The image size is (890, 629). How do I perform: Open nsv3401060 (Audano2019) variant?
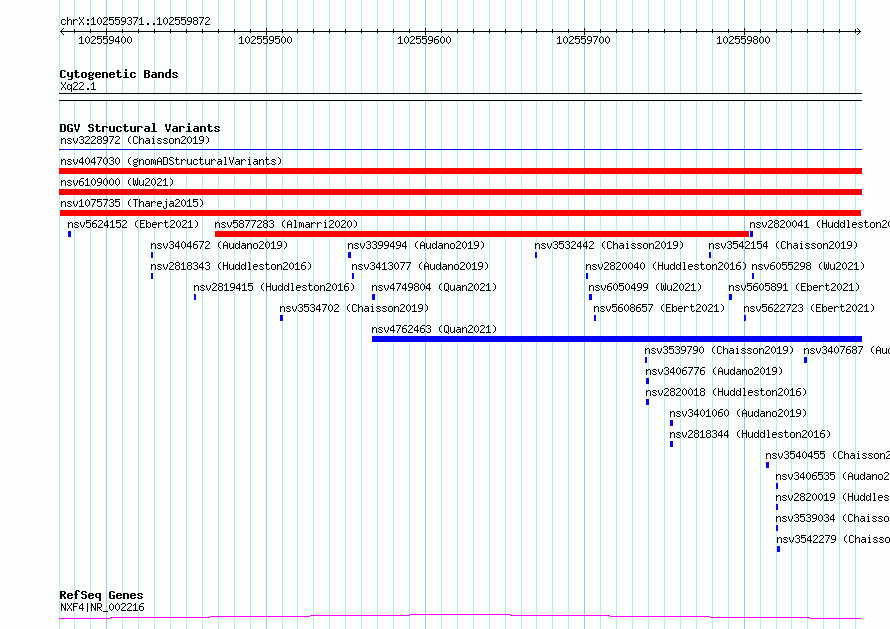[x=738, y=413]
